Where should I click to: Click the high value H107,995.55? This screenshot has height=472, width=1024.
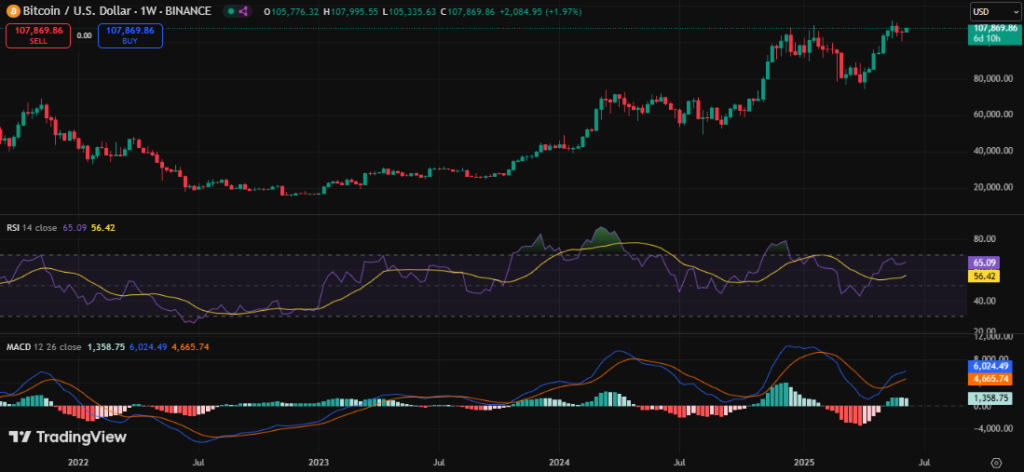click(353, 12)
